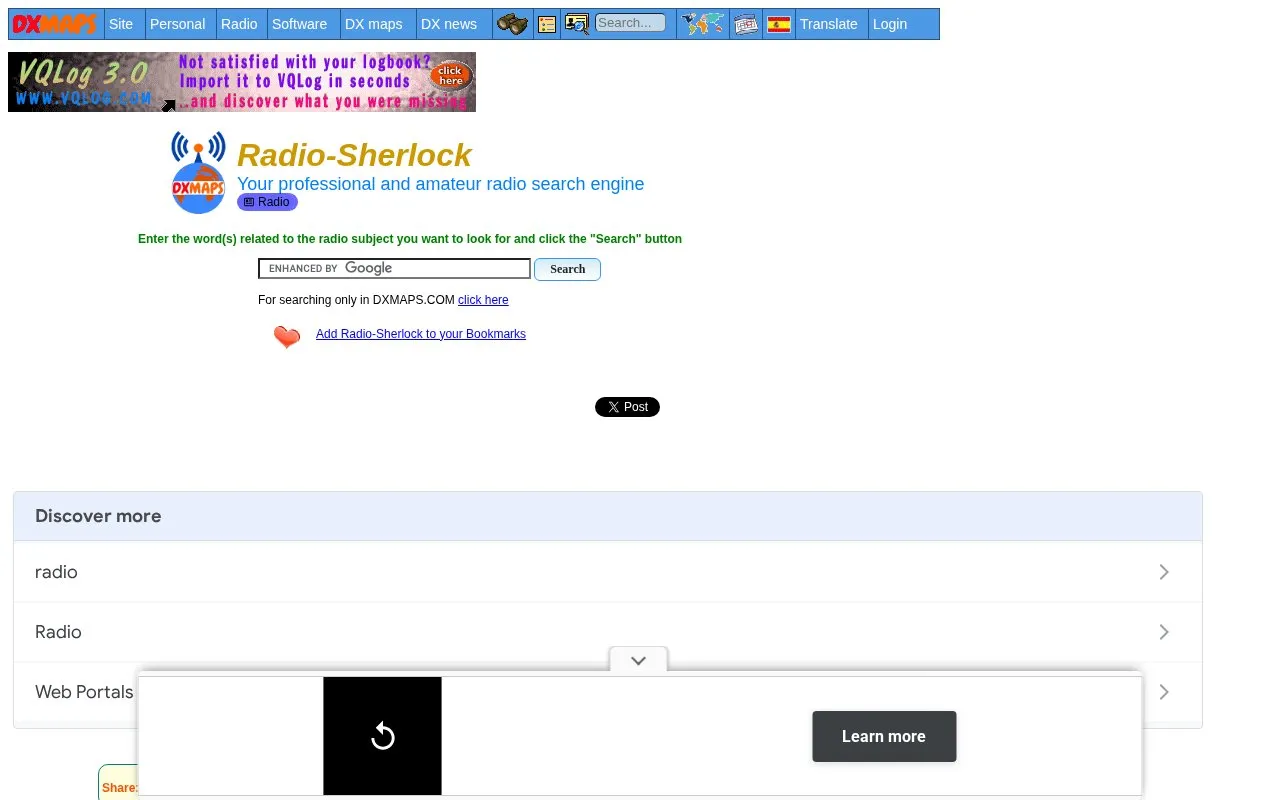Click the yellow list icon in the navigation bar
Screen dimensions: 1280x800
547,24
